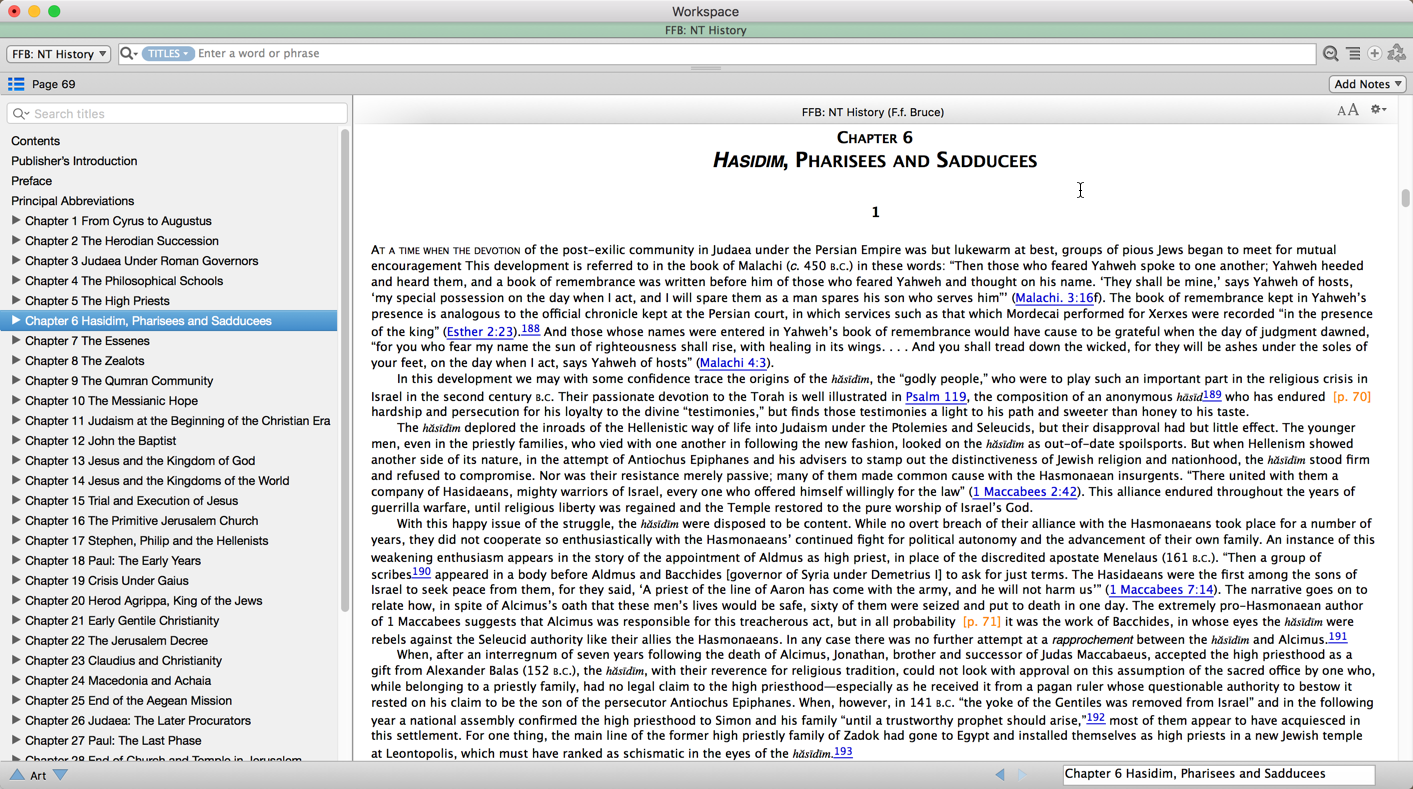Go forward with the right history arrow
Viewport: 1413px width, 789px height.
[x=1021, y=775]
